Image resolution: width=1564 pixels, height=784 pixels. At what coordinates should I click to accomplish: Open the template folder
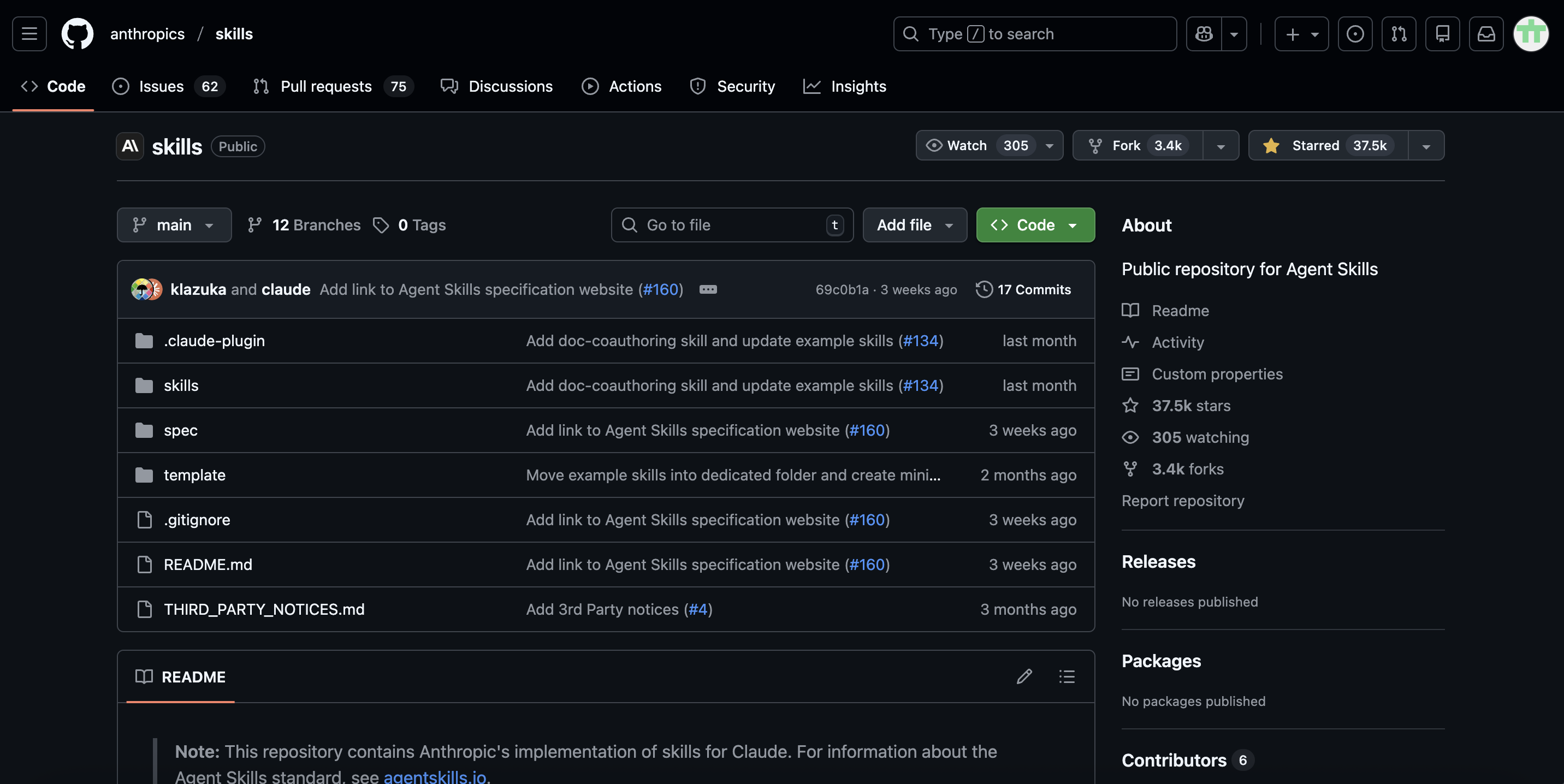point(194,475)
